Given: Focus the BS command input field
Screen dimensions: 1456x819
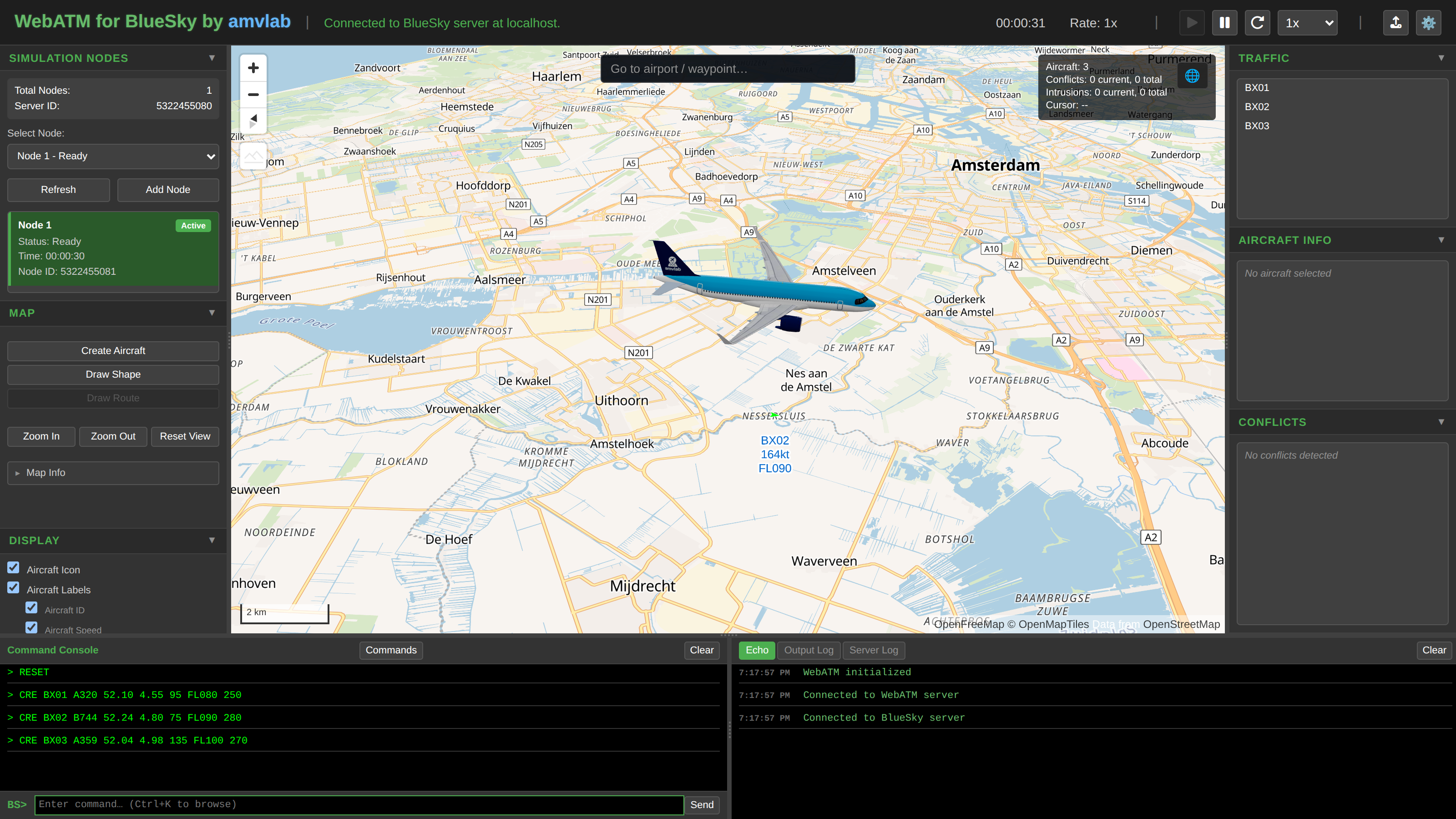Looking at the screenshot, I should pyautogui.click(x=359, y=805).
